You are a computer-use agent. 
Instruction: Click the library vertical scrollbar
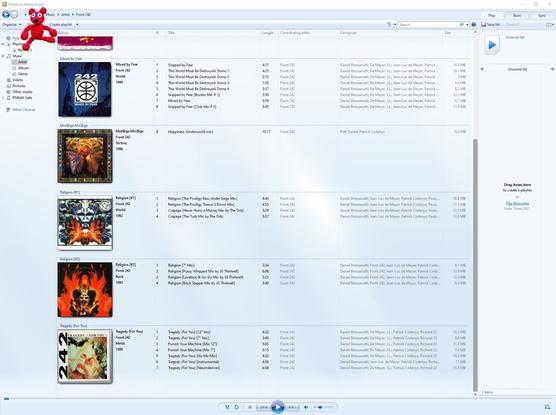coord(476,264)
